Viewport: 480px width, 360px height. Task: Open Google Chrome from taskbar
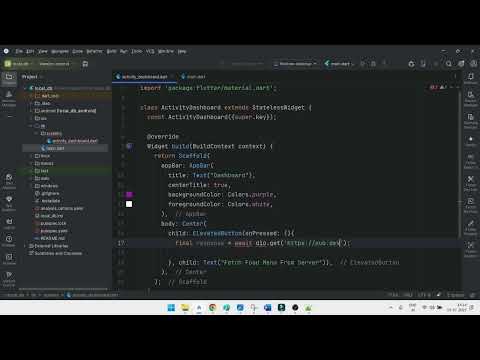212,307
